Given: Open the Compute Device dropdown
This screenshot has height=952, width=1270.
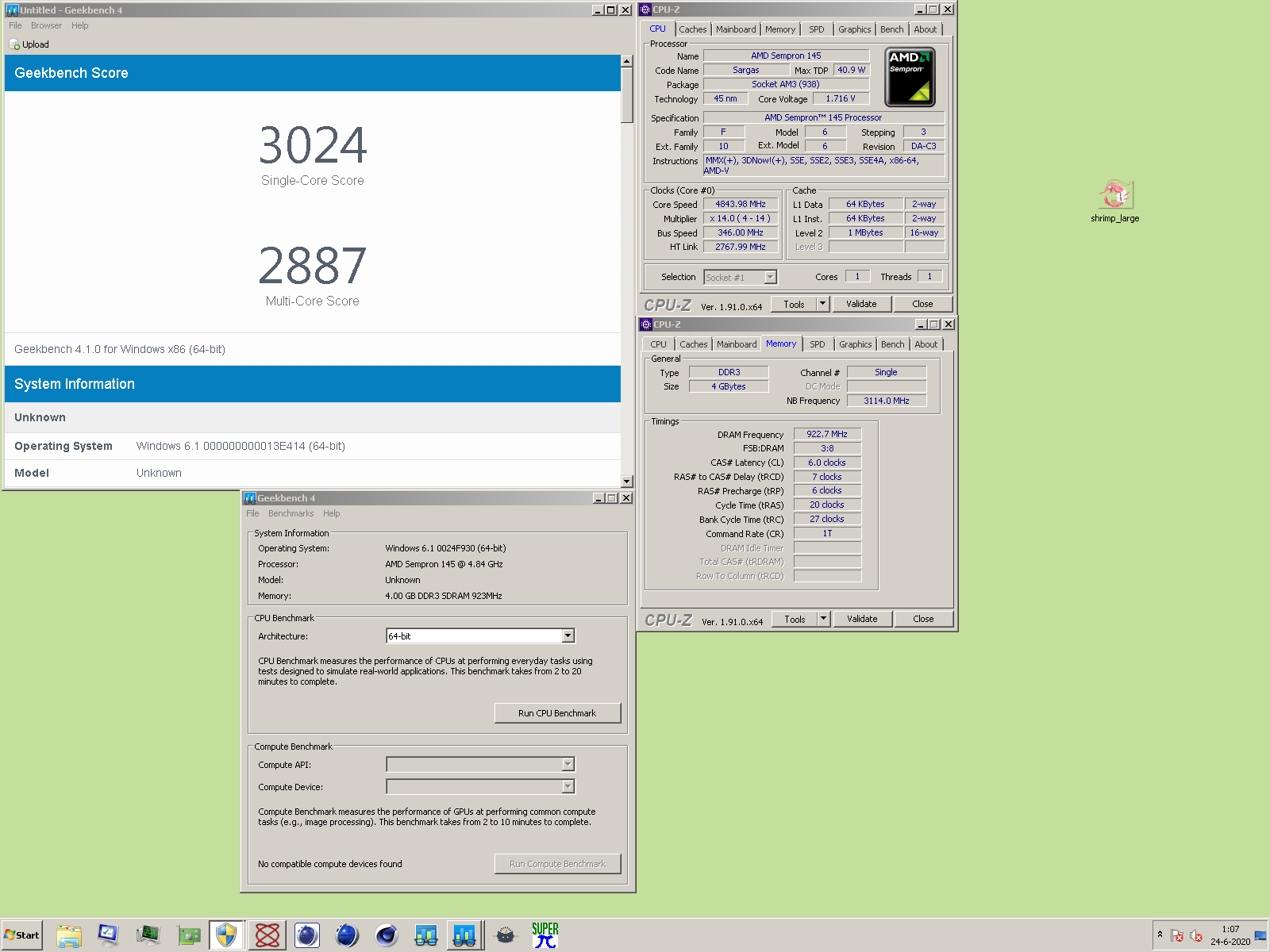Looking at the screenshot, I should point(568,787).
